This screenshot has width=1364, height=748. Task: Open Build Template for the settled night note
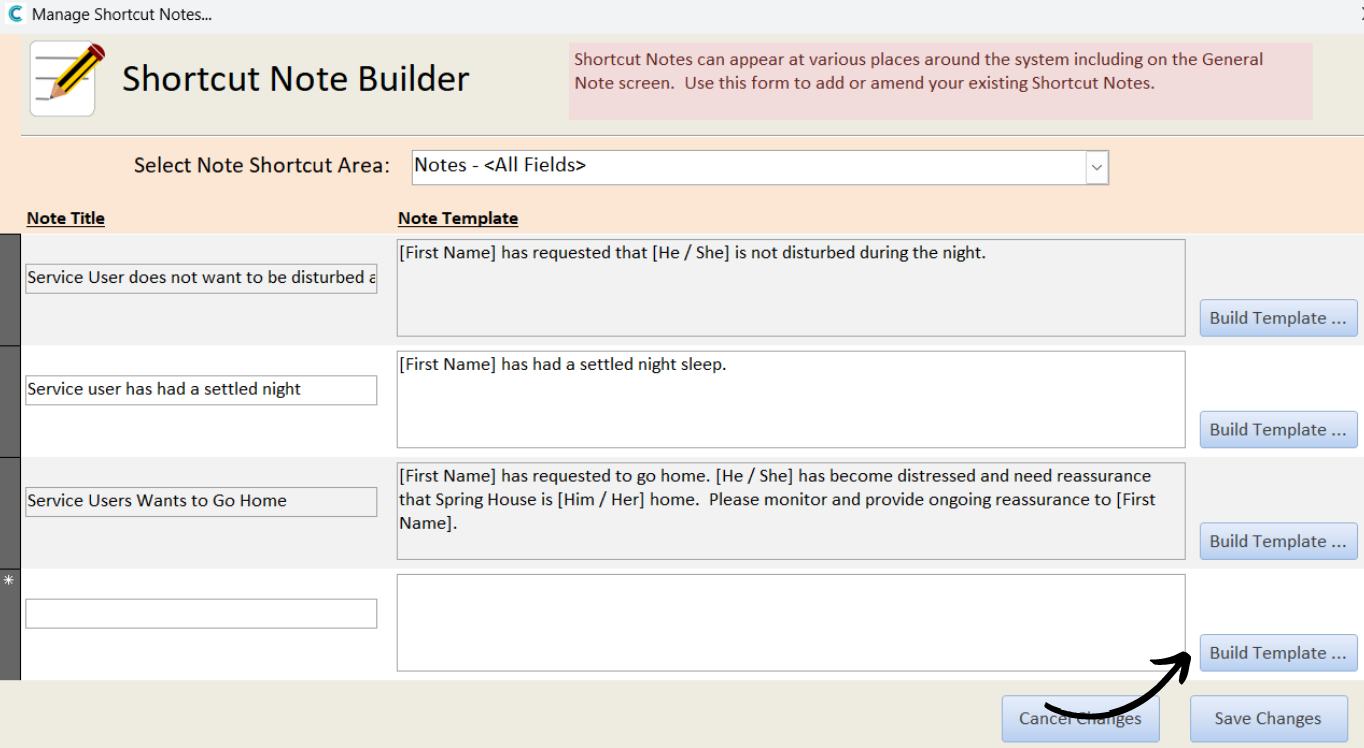coord(1278,430)
